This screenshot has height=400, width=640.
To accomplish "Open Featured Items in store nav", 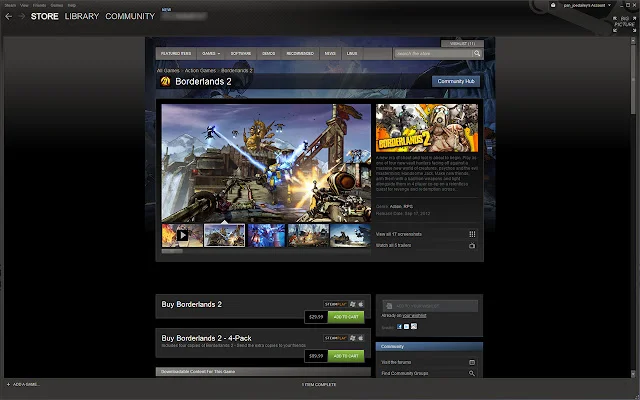I will pyautogui.click(x=176, y=53).
